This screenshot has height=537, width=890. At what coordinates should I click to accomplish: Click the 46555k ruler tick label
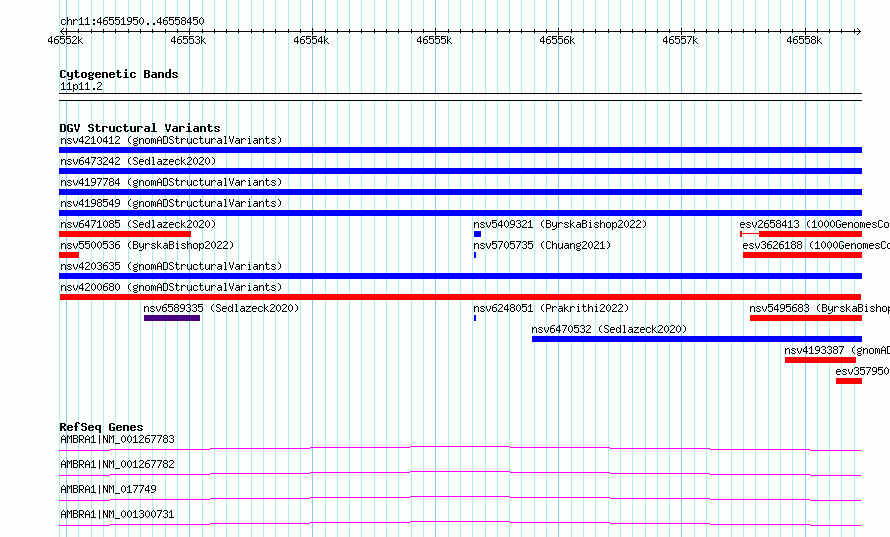(x=434, y=40)
